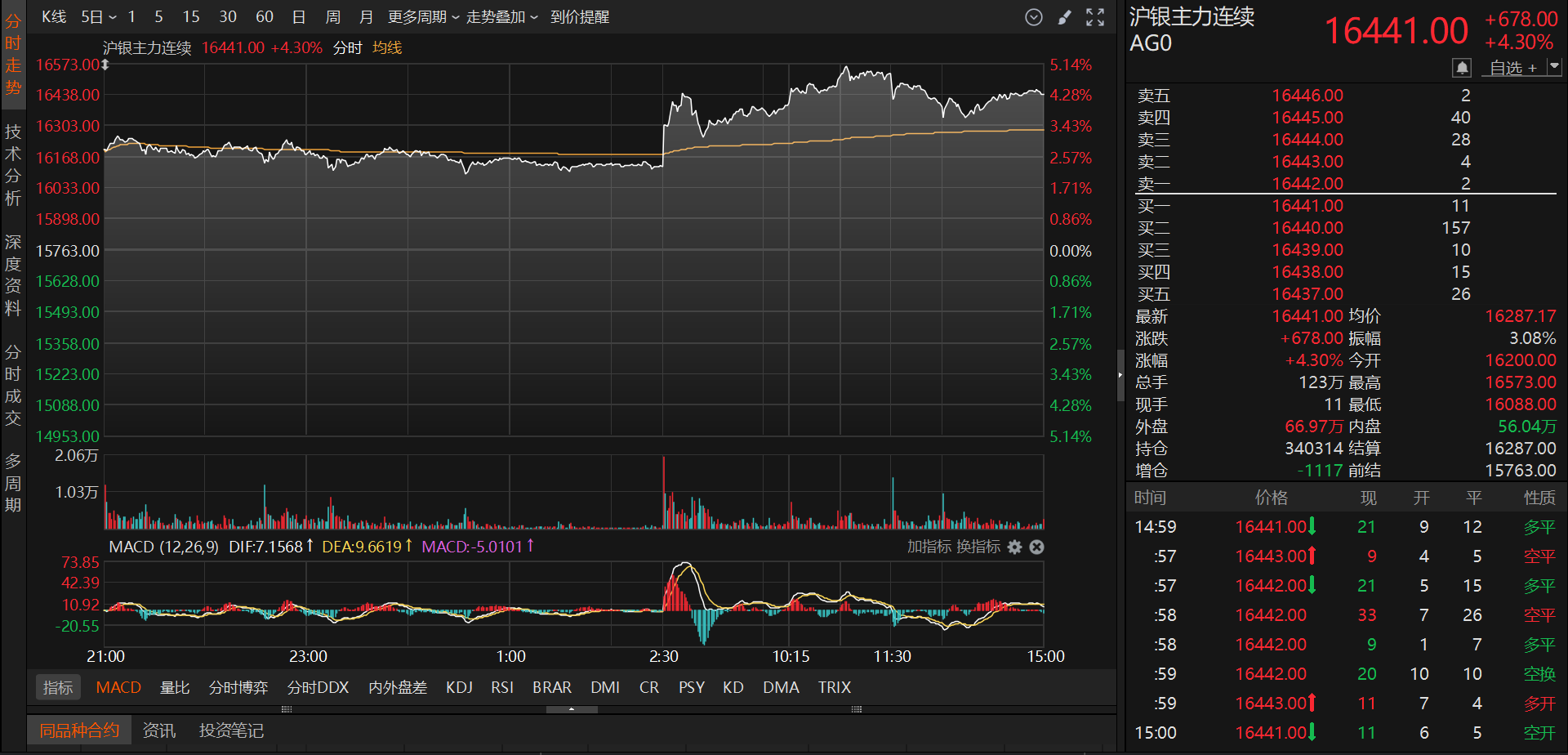
Task: Select the 14:59 trade row
Action: 1345,527
